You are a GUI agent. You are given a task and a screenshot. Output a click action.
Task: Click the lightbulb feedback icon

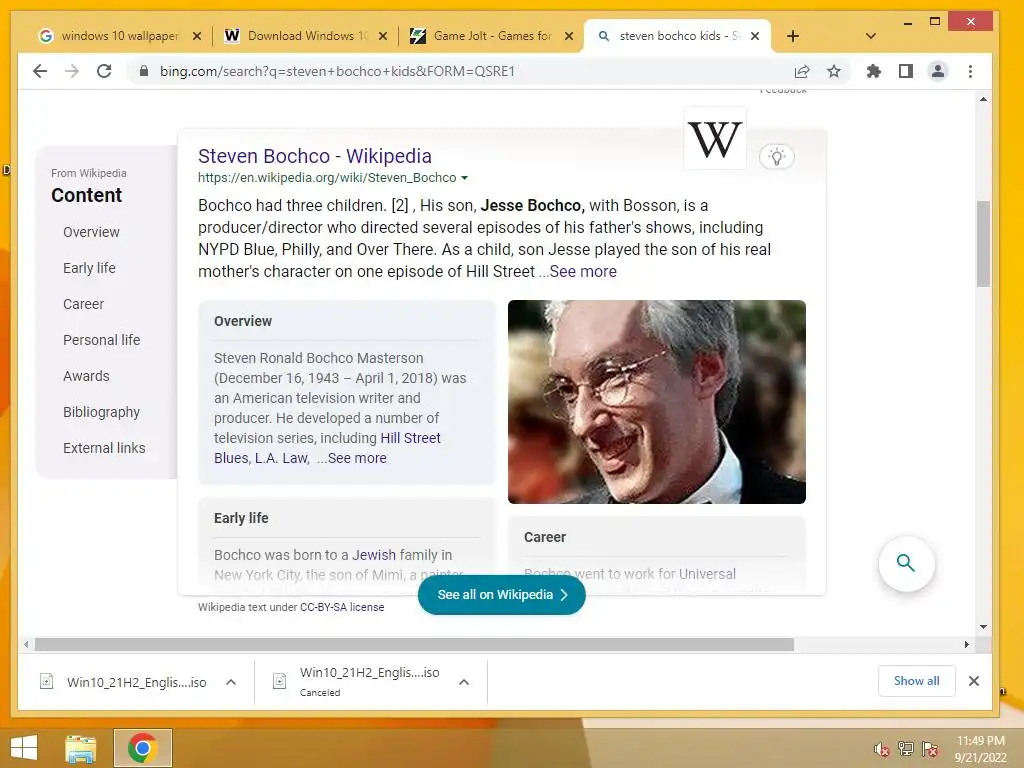(x=776, y=157)
